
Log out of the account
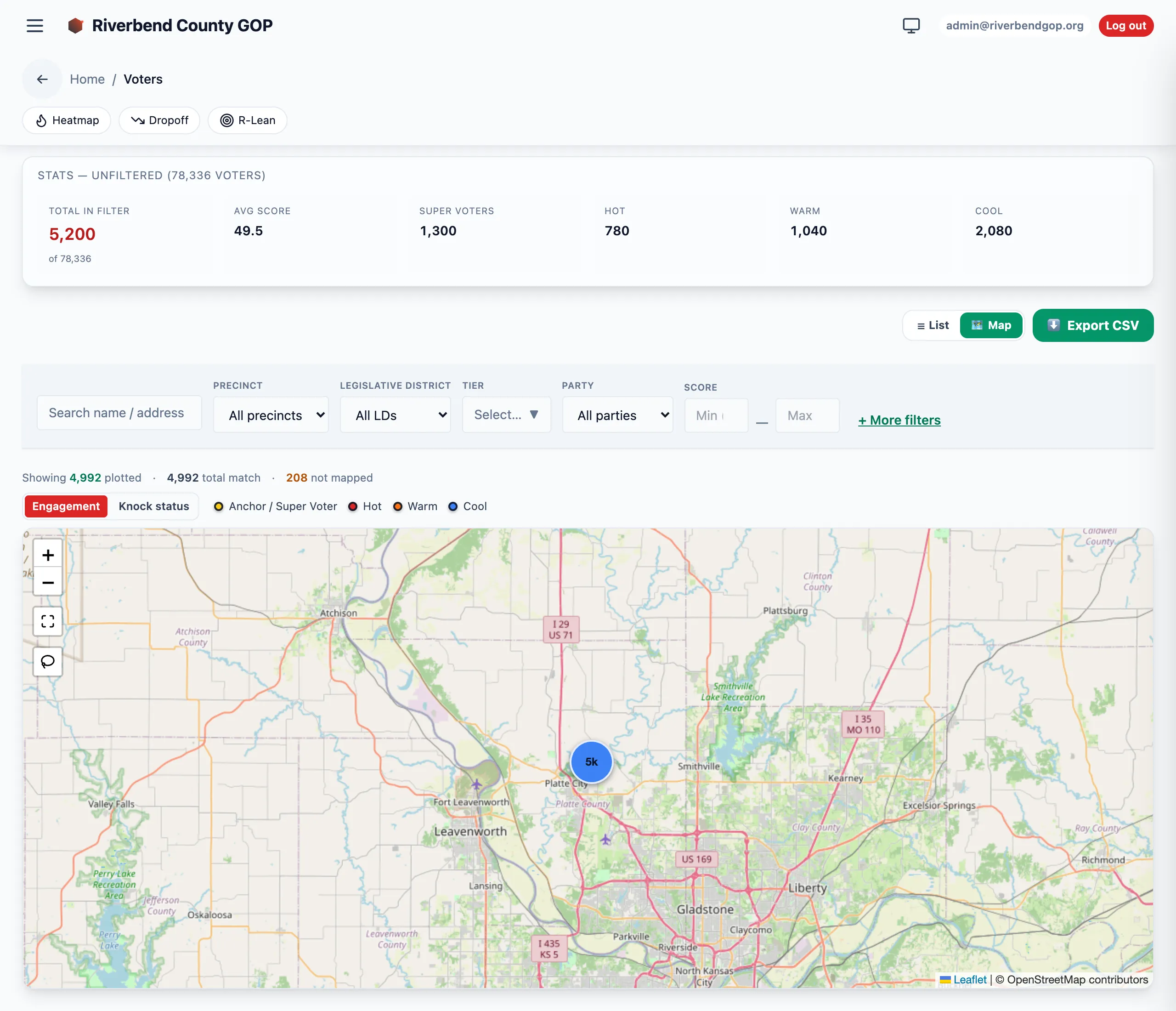(1125, 26)
